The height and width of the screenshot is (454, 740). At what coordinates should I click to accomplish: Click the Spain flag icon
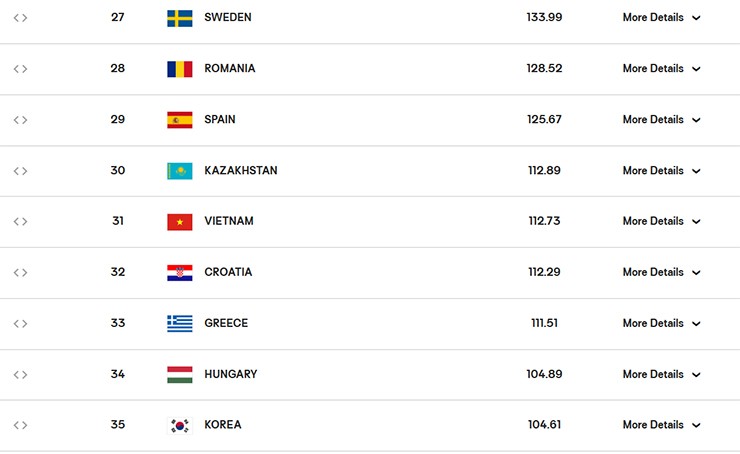[180, 120]
